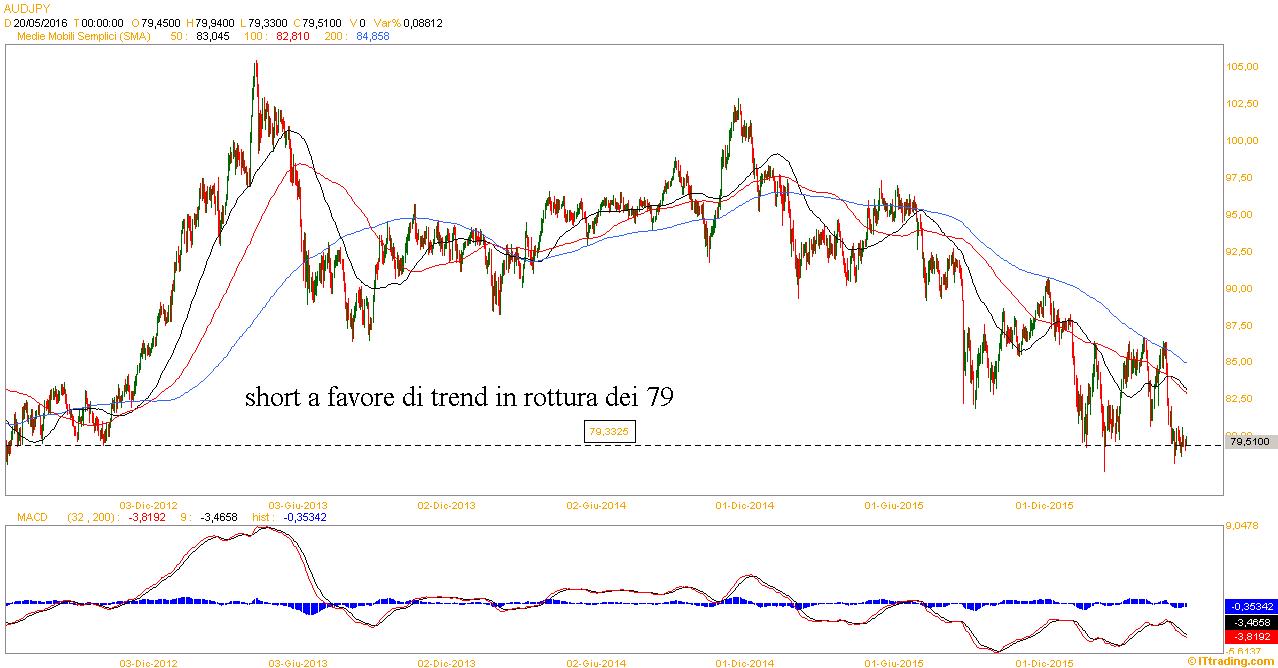Click the current price tag 79,5100
The height and width of the screenshot is (668, 1278).
point(1249,441)
